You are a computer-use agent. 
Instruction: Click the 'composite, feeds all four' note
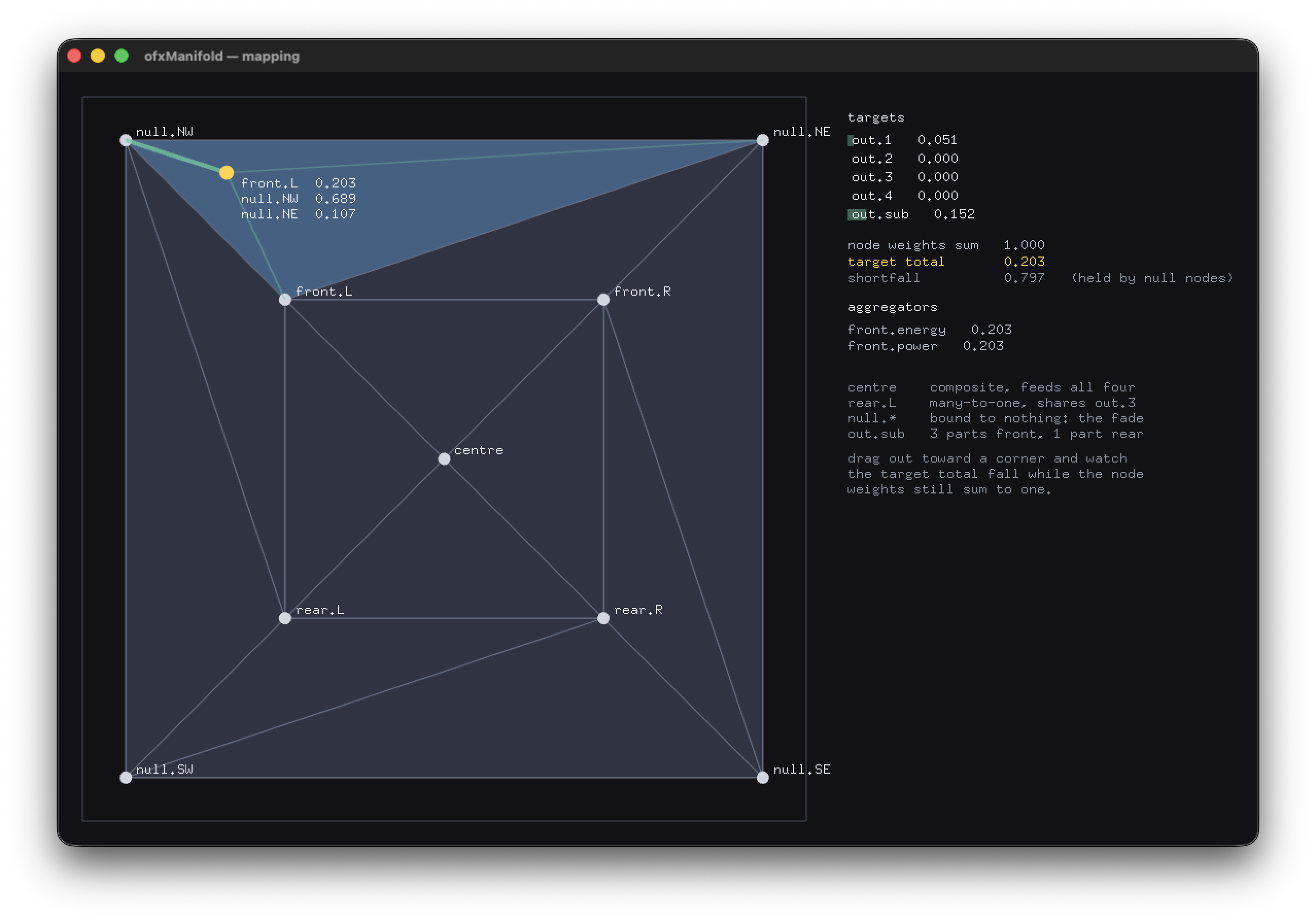[1032, 388]
